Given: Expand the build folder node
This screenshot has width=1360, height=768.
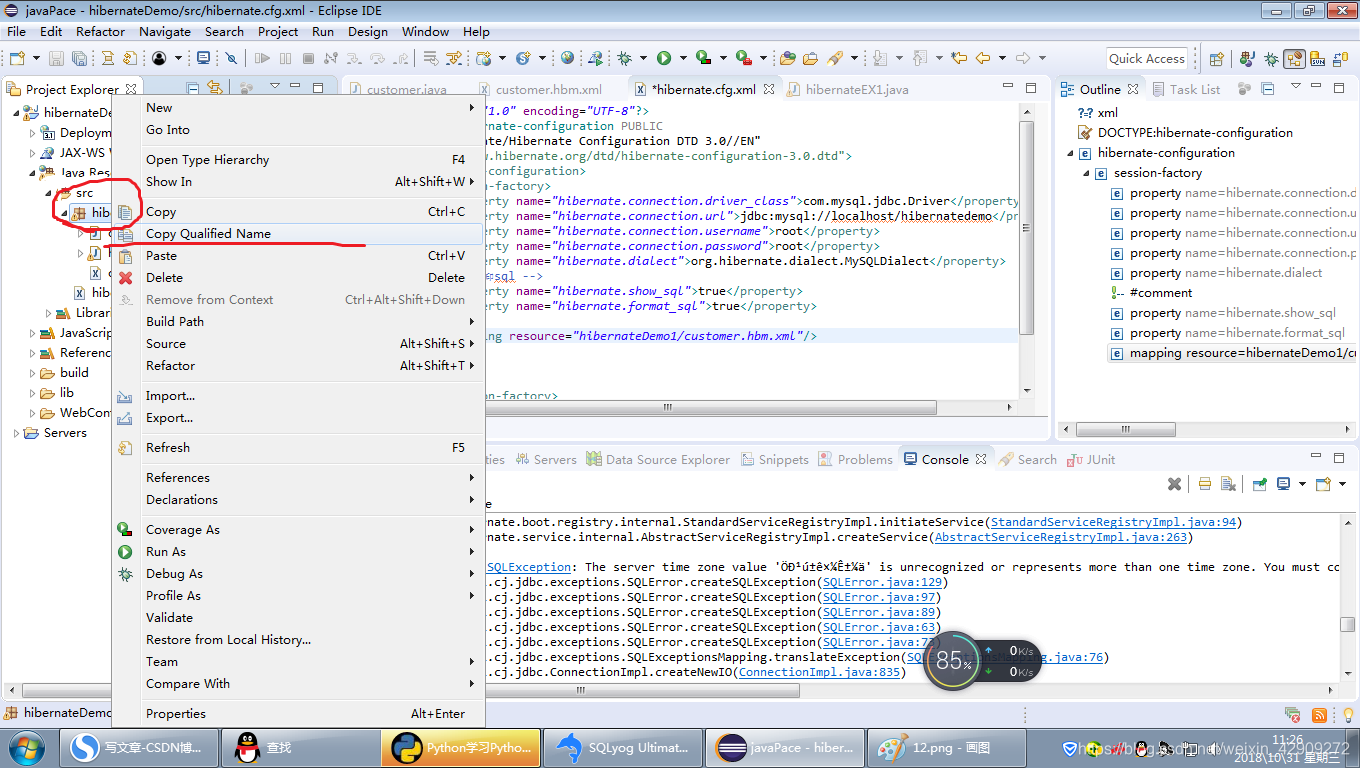Looking at the screenshot, I should pos(32,373).
